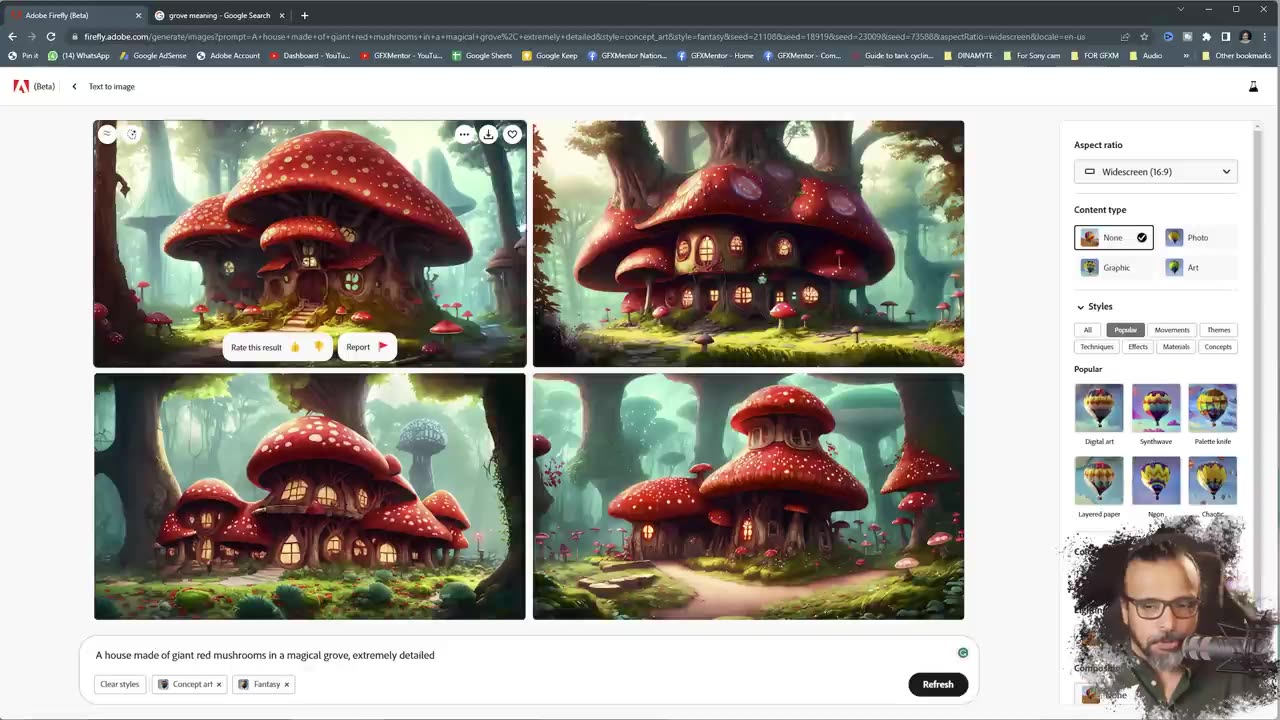
Task: Open the beaker icon in the Firefly header
Action: [1252, 87]
